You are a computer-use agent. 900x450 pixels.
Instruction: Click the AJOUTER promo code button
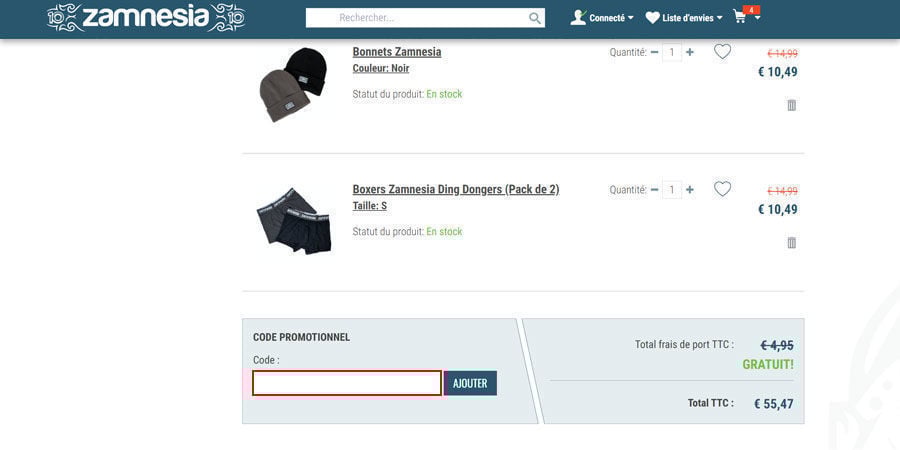pos(470,383)
